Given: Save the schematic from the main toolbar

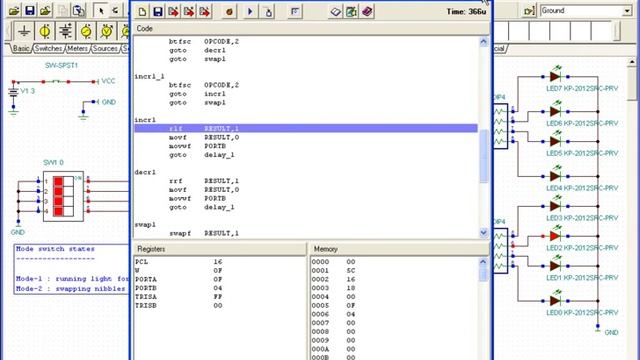Looking at the screenshot, I should (30, 11).
